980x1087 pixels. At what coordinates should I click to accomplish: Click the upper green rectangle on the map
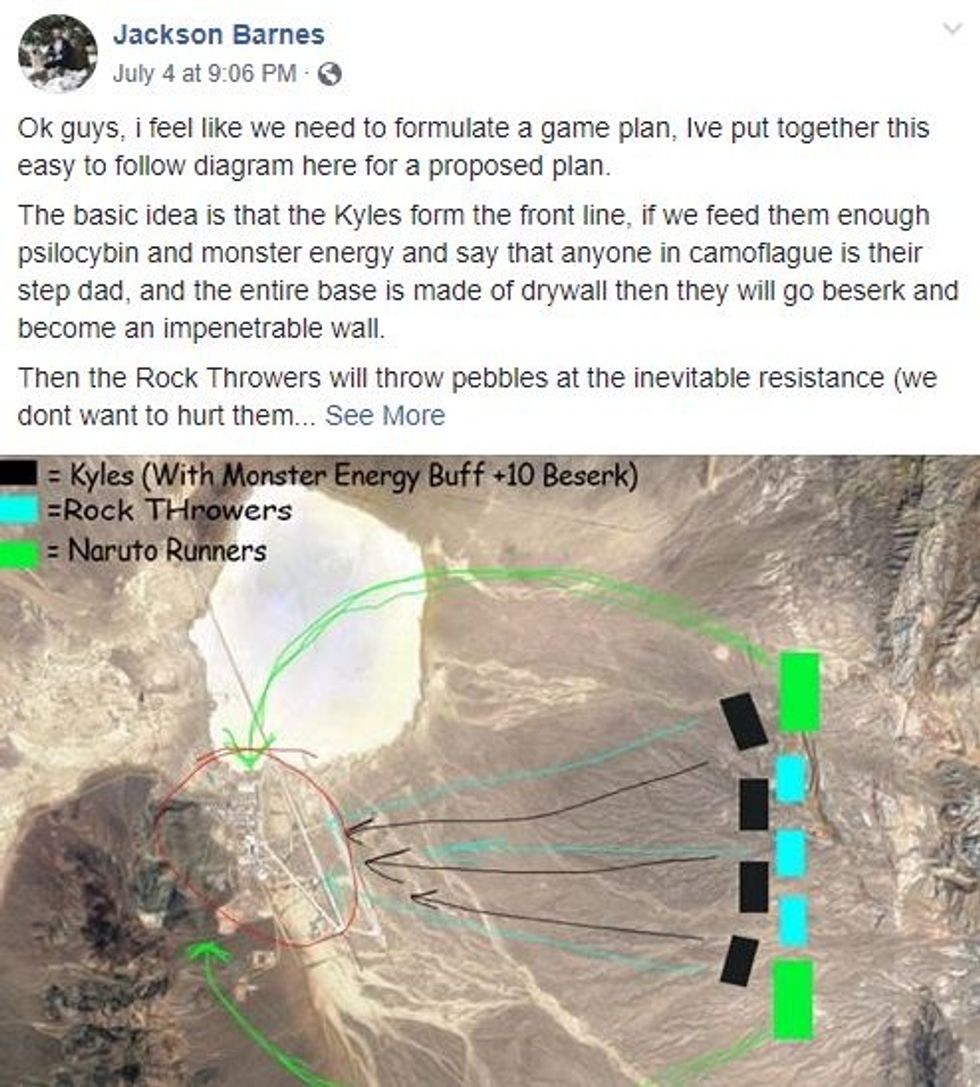800,692
